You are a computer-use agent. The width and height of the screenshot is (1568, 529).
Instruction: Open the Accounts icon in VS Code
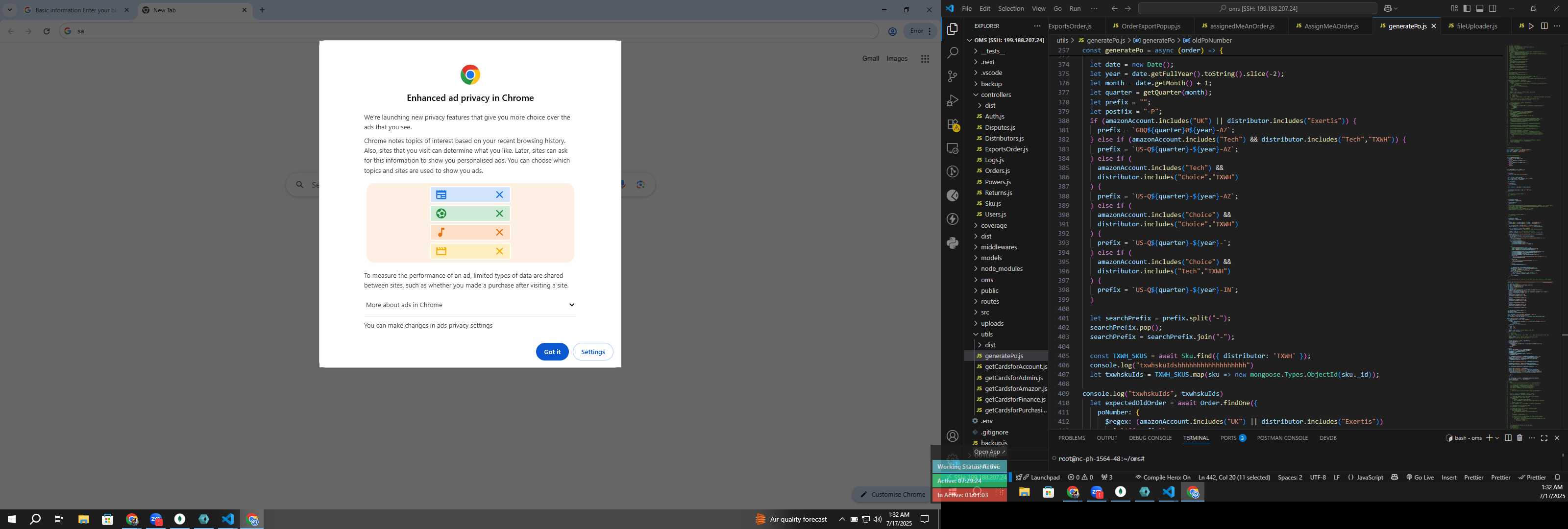click(953, 436)
